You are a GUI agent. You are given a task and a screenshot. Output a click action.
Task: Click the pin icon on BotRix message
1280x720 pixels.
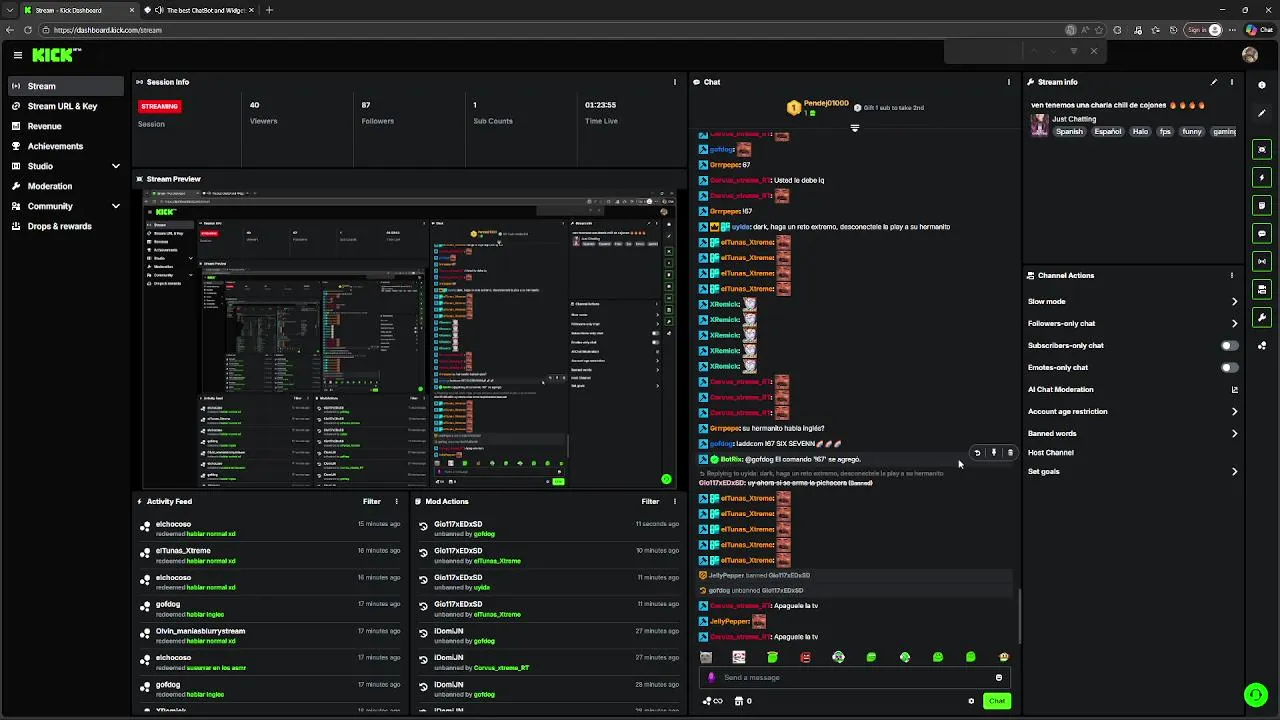click(x=994, y=453)
